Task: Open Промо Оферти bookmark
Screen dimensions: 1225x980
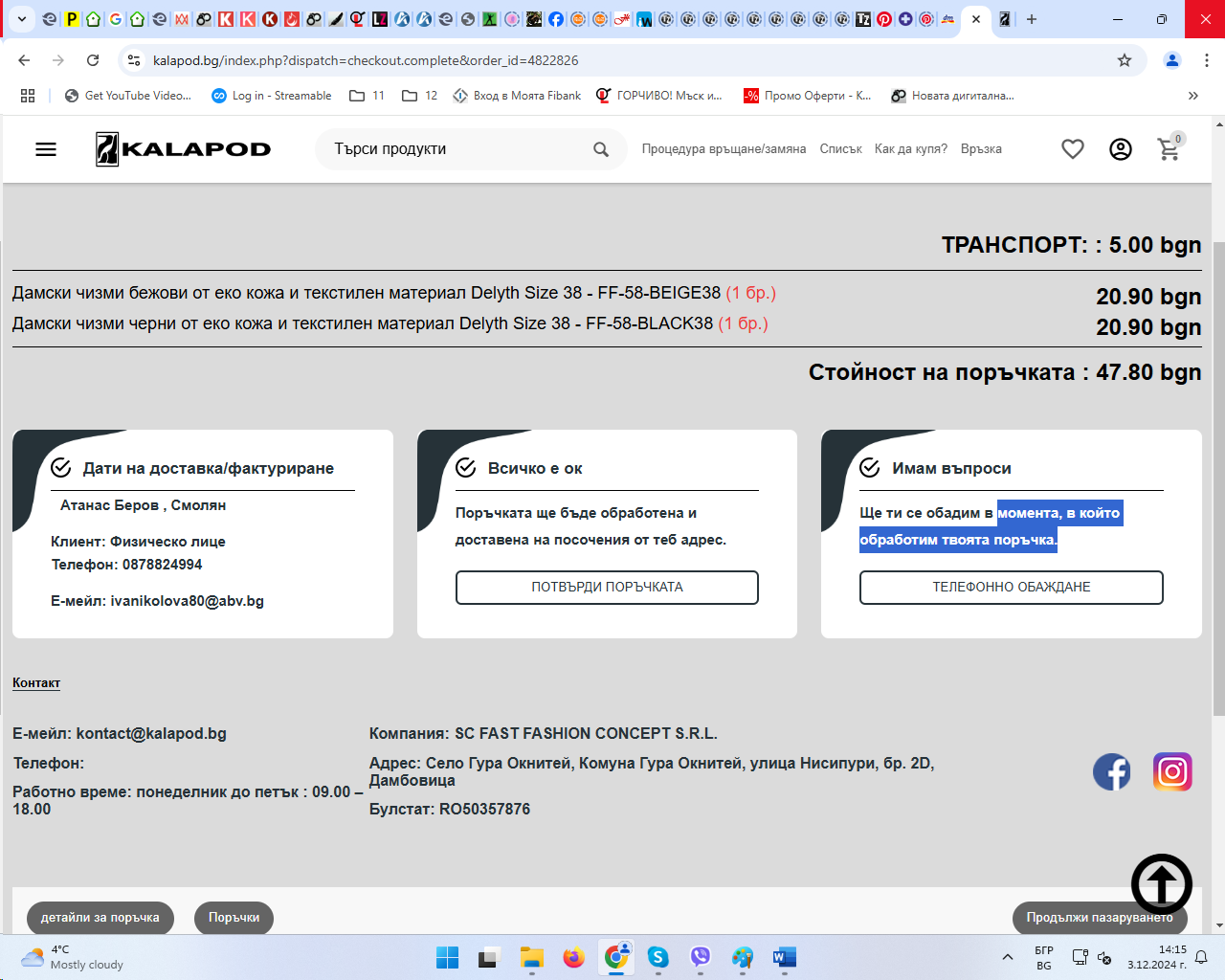Action: 808,96
